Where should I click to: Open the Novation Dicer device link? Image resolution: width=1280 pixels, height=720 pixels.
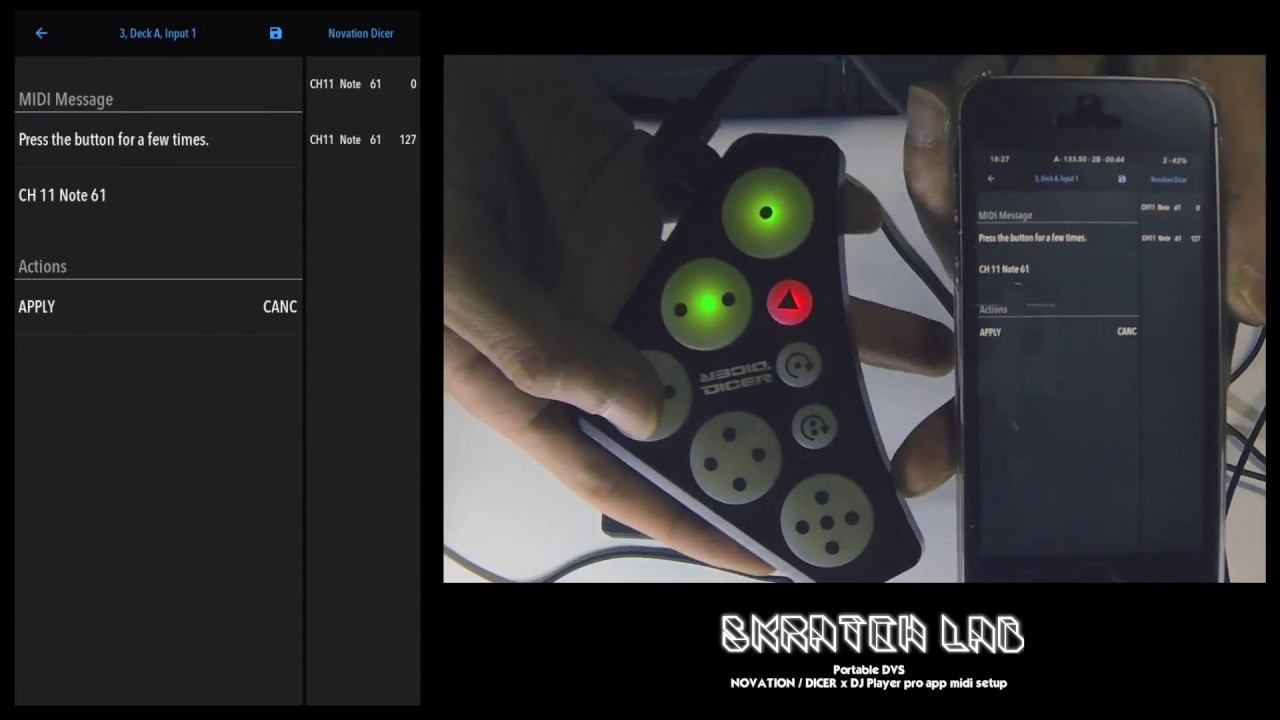(x=360, y=33)
